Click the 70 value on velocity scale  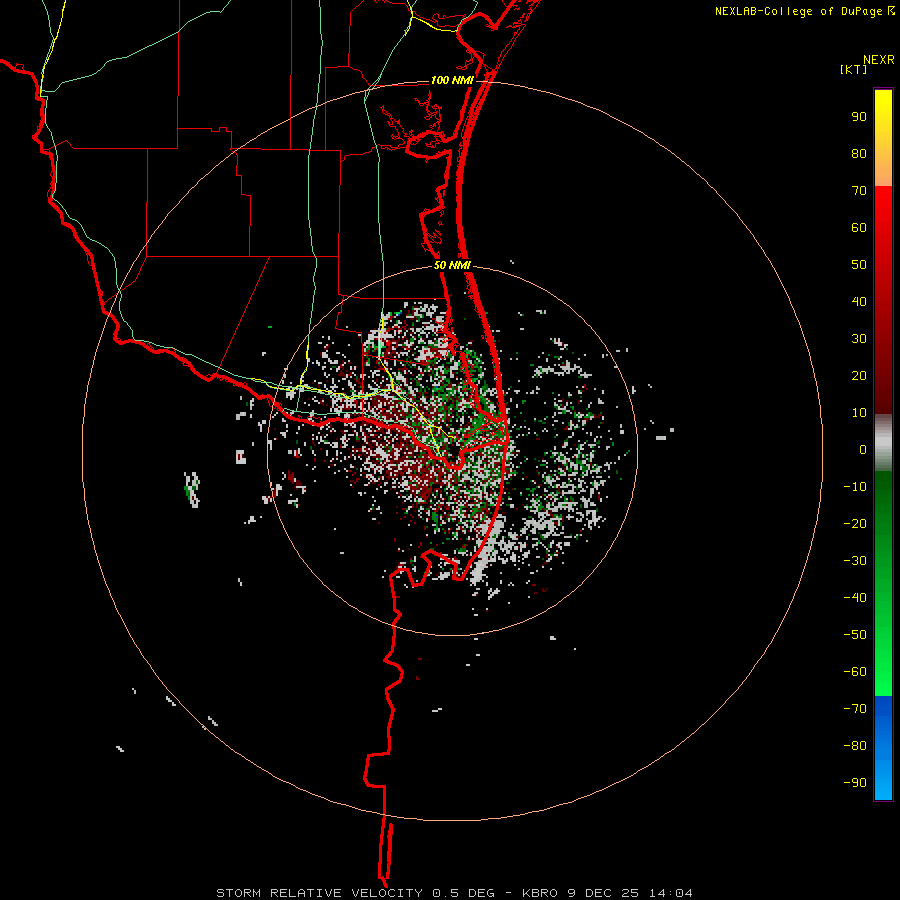pyautogui.click(x=859, y=191)
